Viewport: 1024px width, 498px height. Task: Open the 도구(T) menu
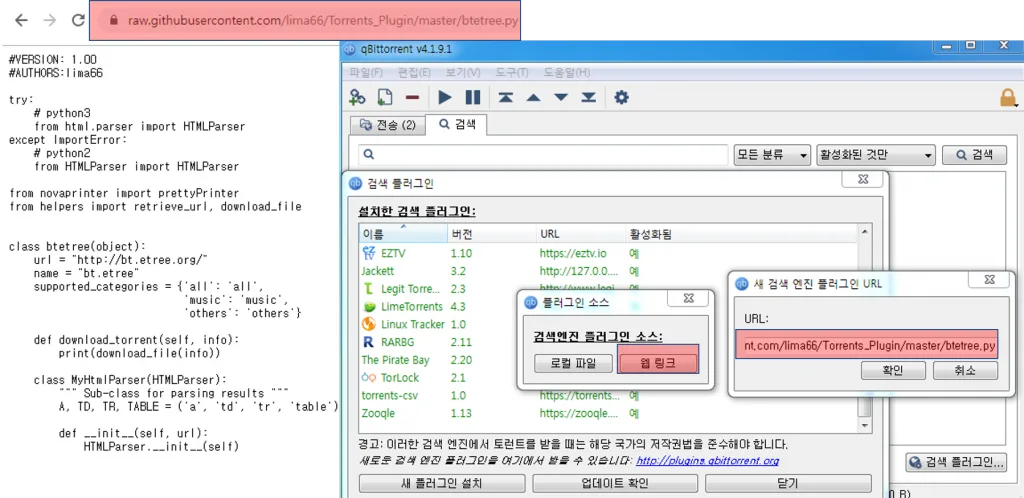point(511,72)
